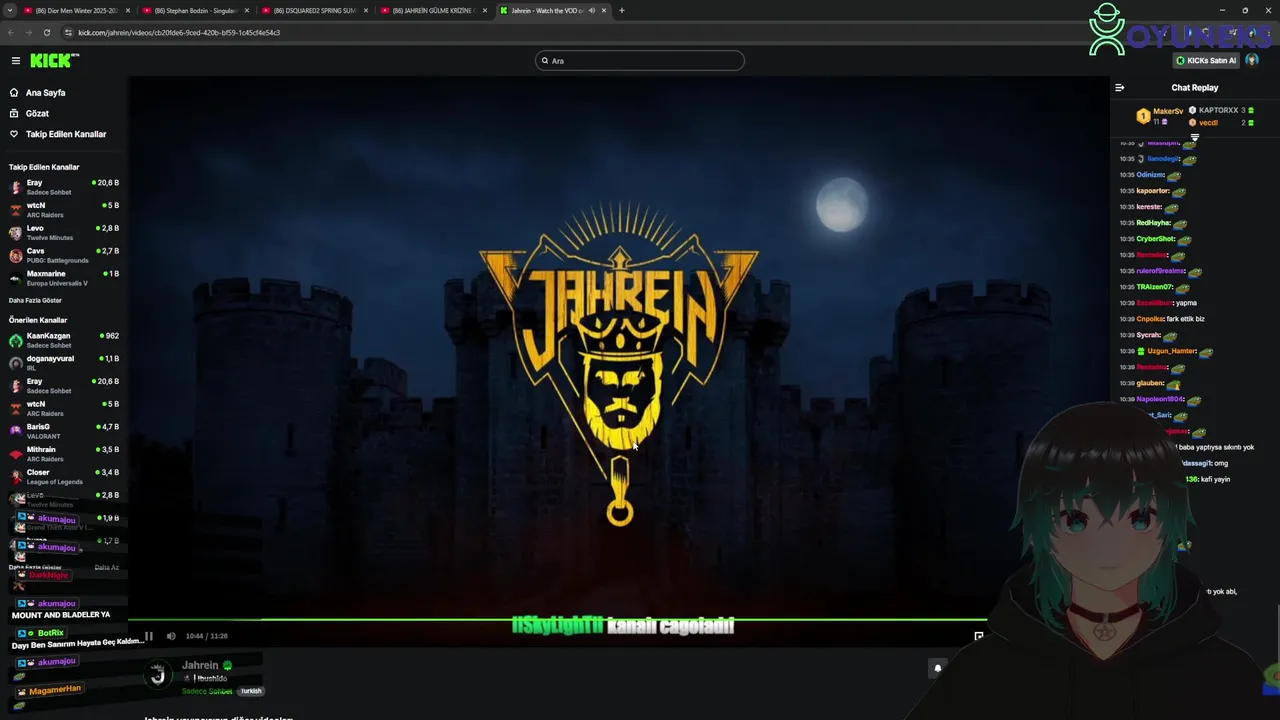Toggle the fullscreen icon

[x=979, y=636]
